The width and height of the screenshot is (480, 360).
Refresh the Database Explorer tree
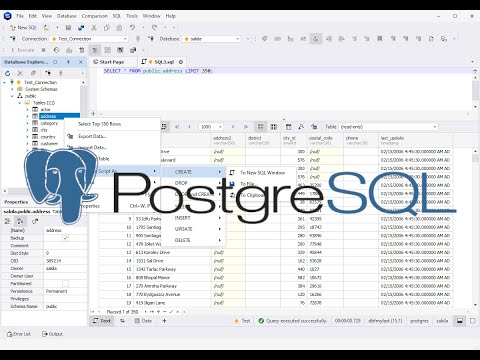tap(8, 73)
